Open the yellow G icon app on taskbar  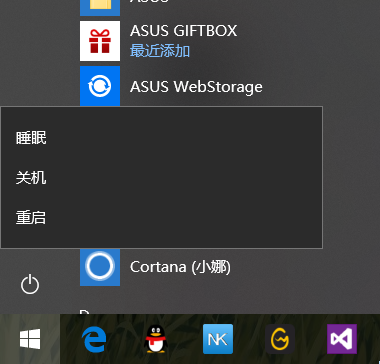pyautogui.click(x=280, y=339)
